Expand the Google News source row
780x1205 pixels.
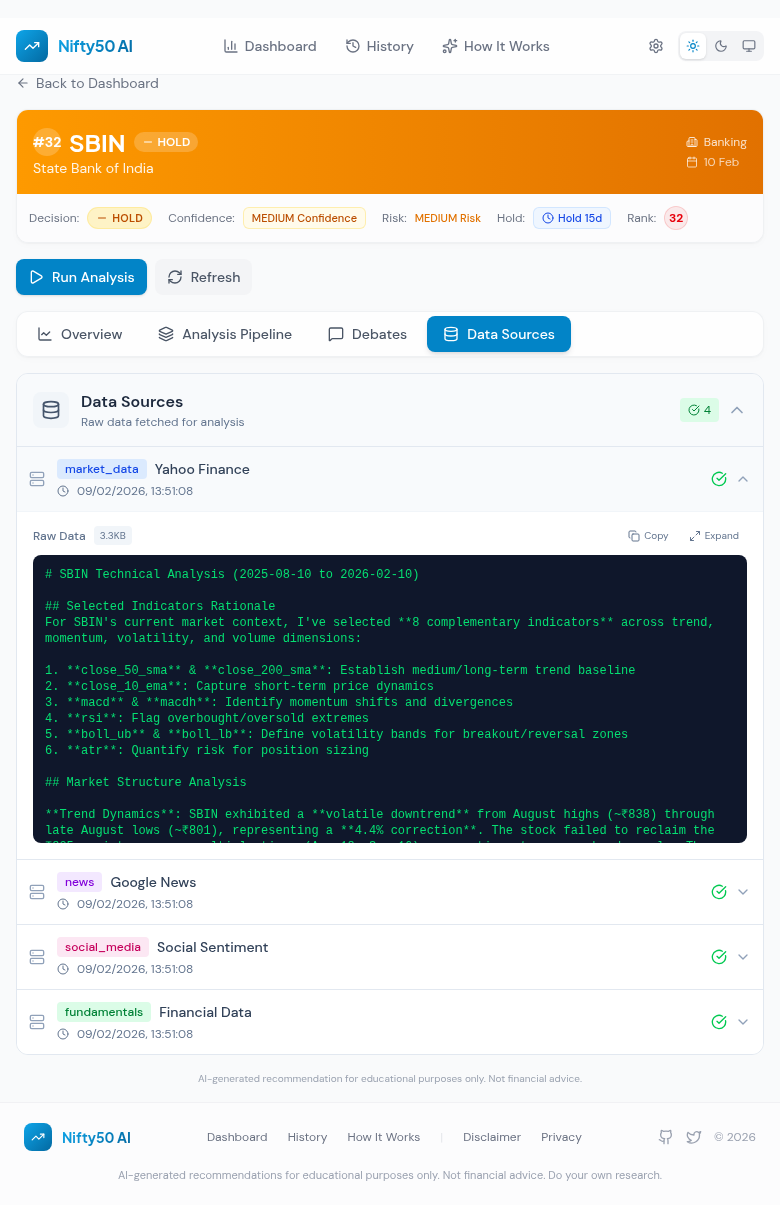click(743, 892)
